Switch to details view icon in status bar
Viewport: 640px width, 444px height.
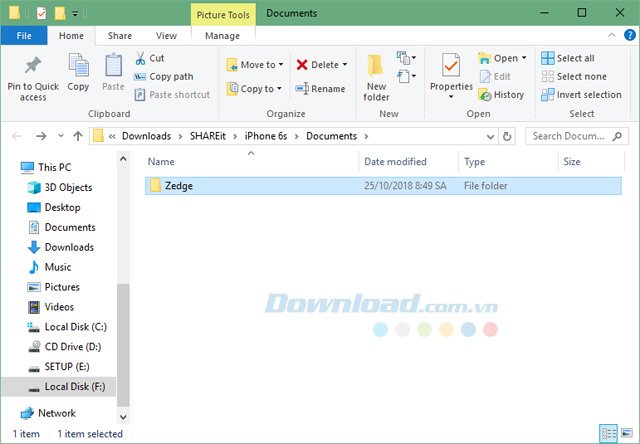pyautogui.click(x=608, y=433)
